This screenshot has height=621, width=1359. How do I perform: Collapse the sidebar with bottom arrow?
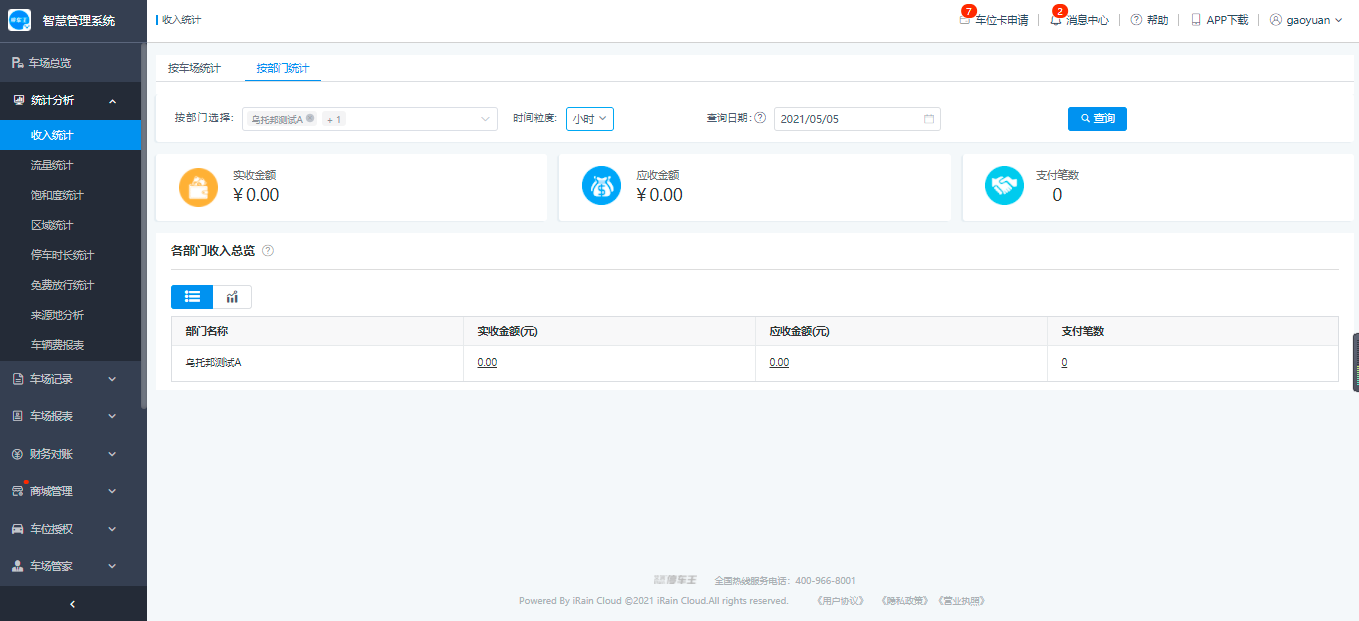[x=72, y=603]
